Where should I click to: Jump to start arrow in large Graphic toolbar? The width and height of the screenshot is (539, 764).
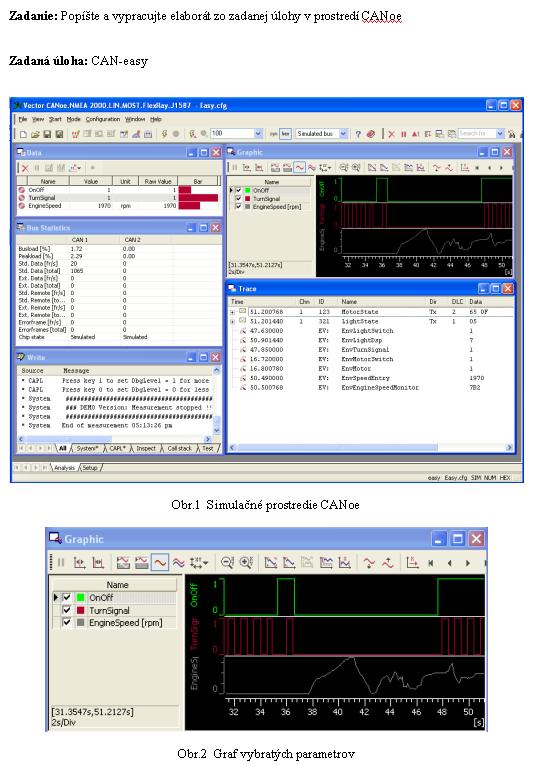[431, 563]
